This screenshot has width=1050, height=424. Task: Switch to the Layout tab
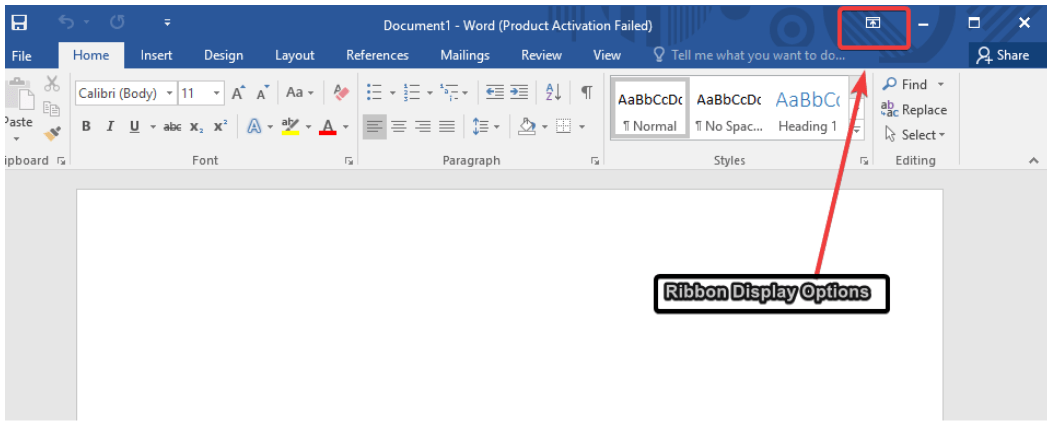coord(295,56)
